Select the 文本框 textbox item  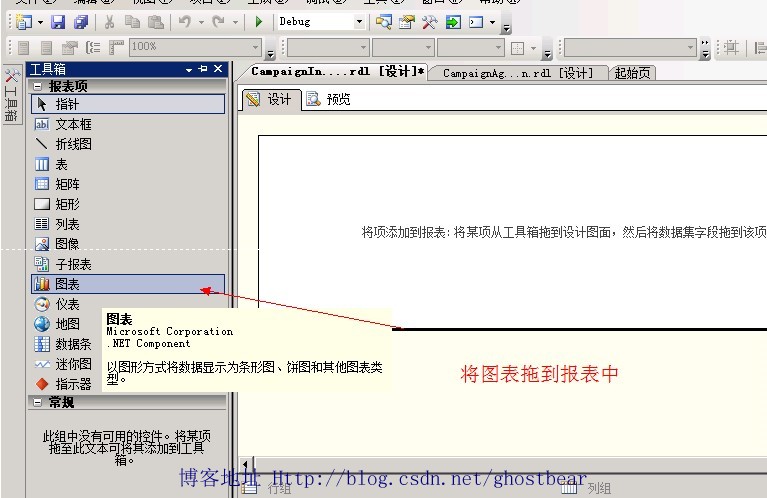128,124
